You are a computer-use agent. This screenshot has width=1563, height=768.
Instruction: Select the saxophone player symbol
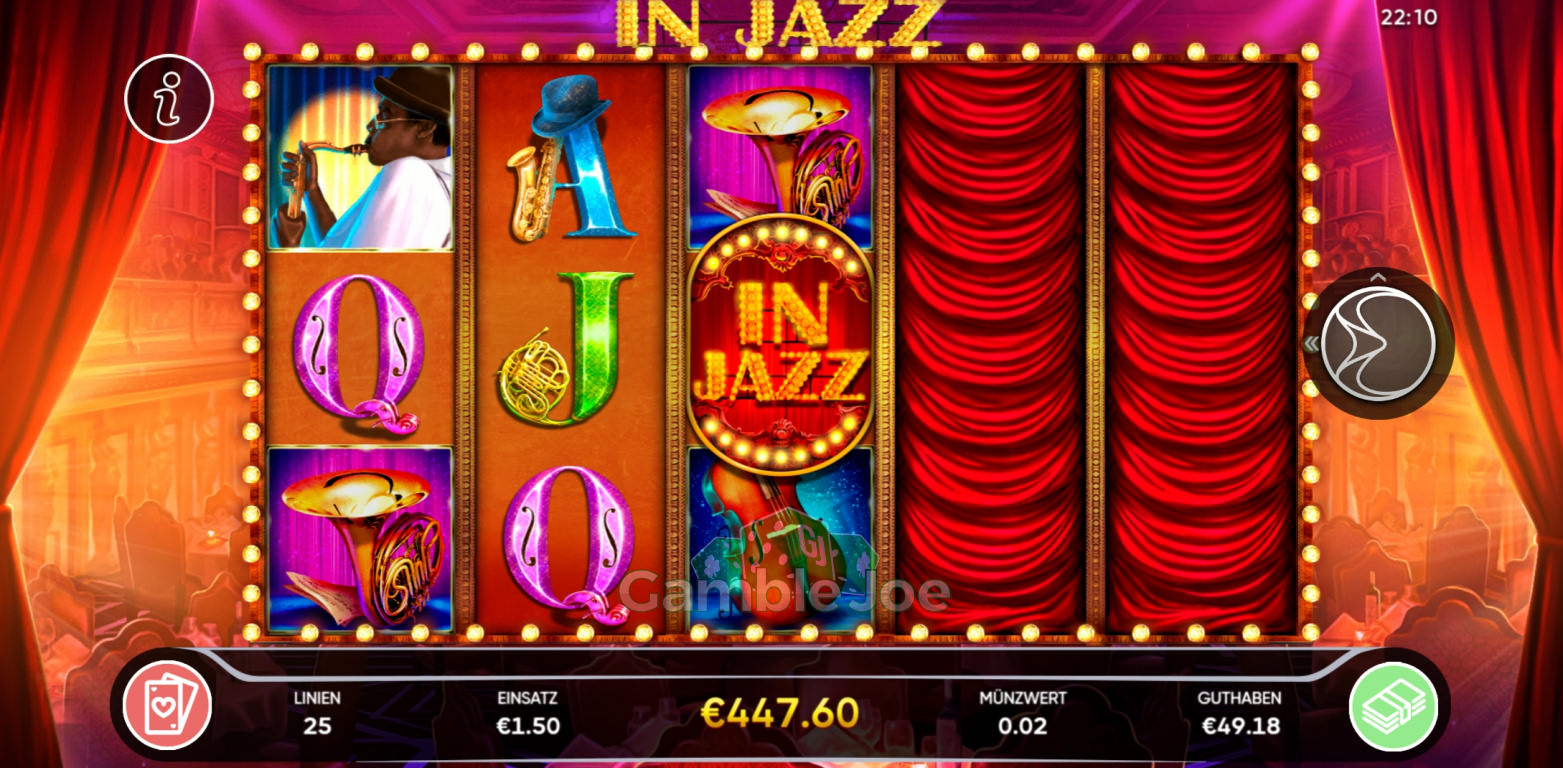(360, 157)
